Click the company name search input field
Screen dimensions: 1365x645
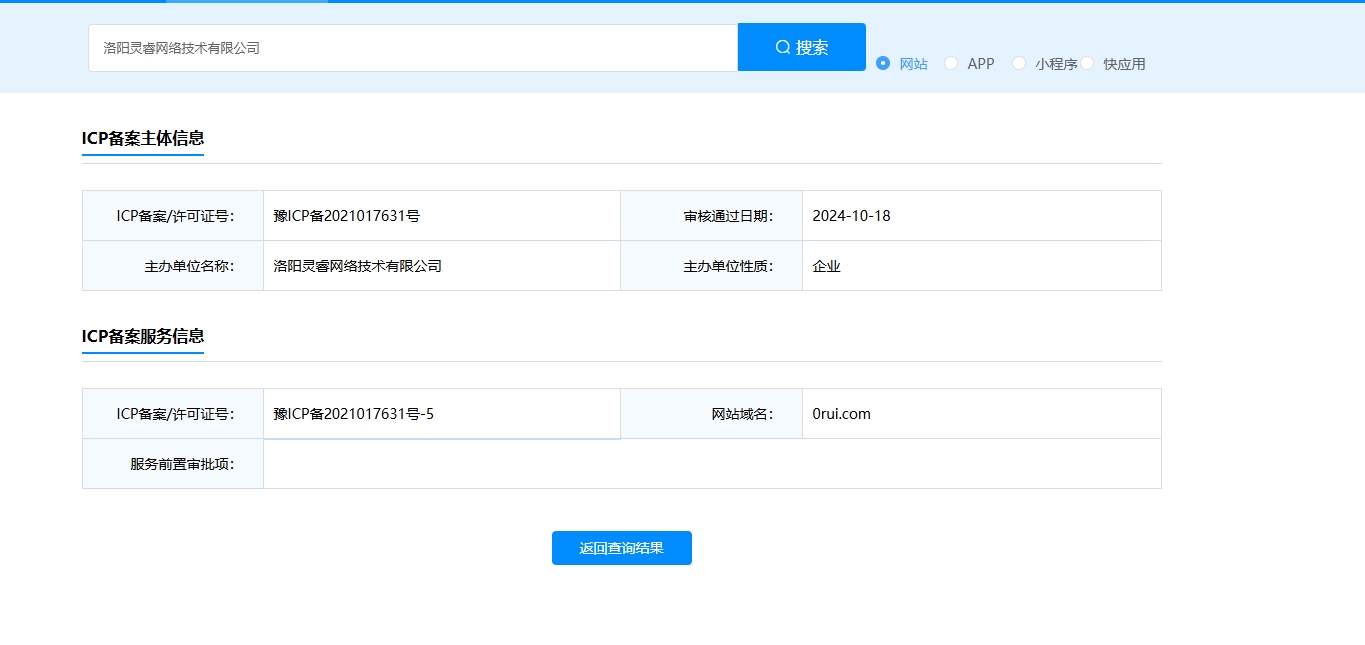click(413, 48)
